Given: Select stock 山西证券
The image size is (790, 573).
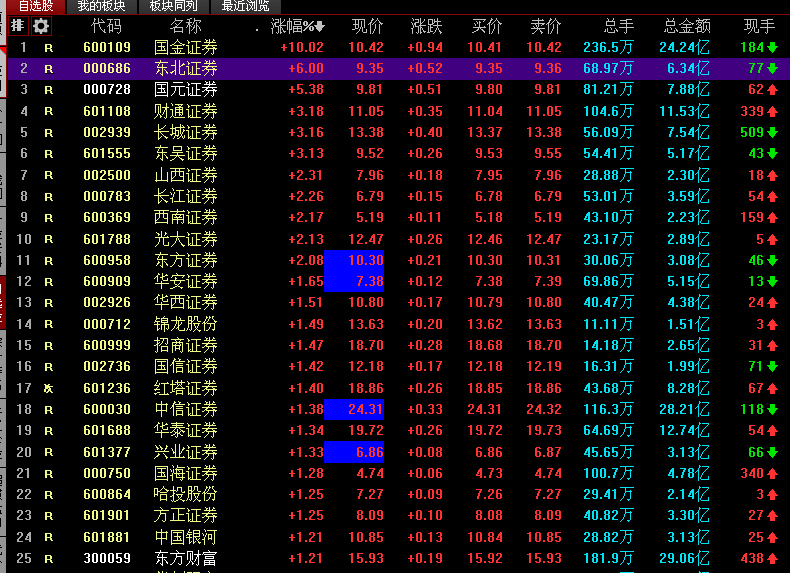Looking at the screenshot, I should click(185, 175).
